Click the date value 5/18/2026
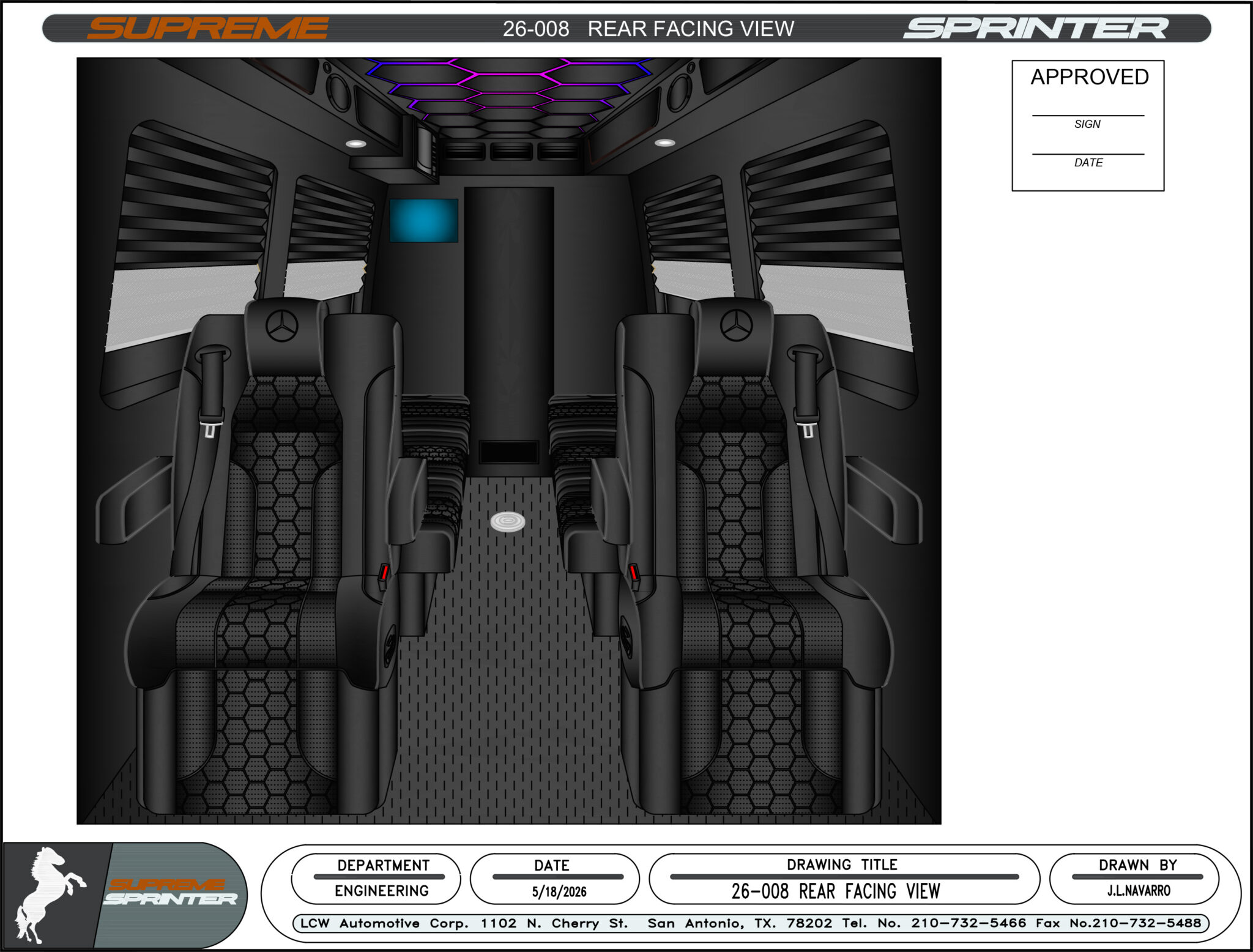 559,891
